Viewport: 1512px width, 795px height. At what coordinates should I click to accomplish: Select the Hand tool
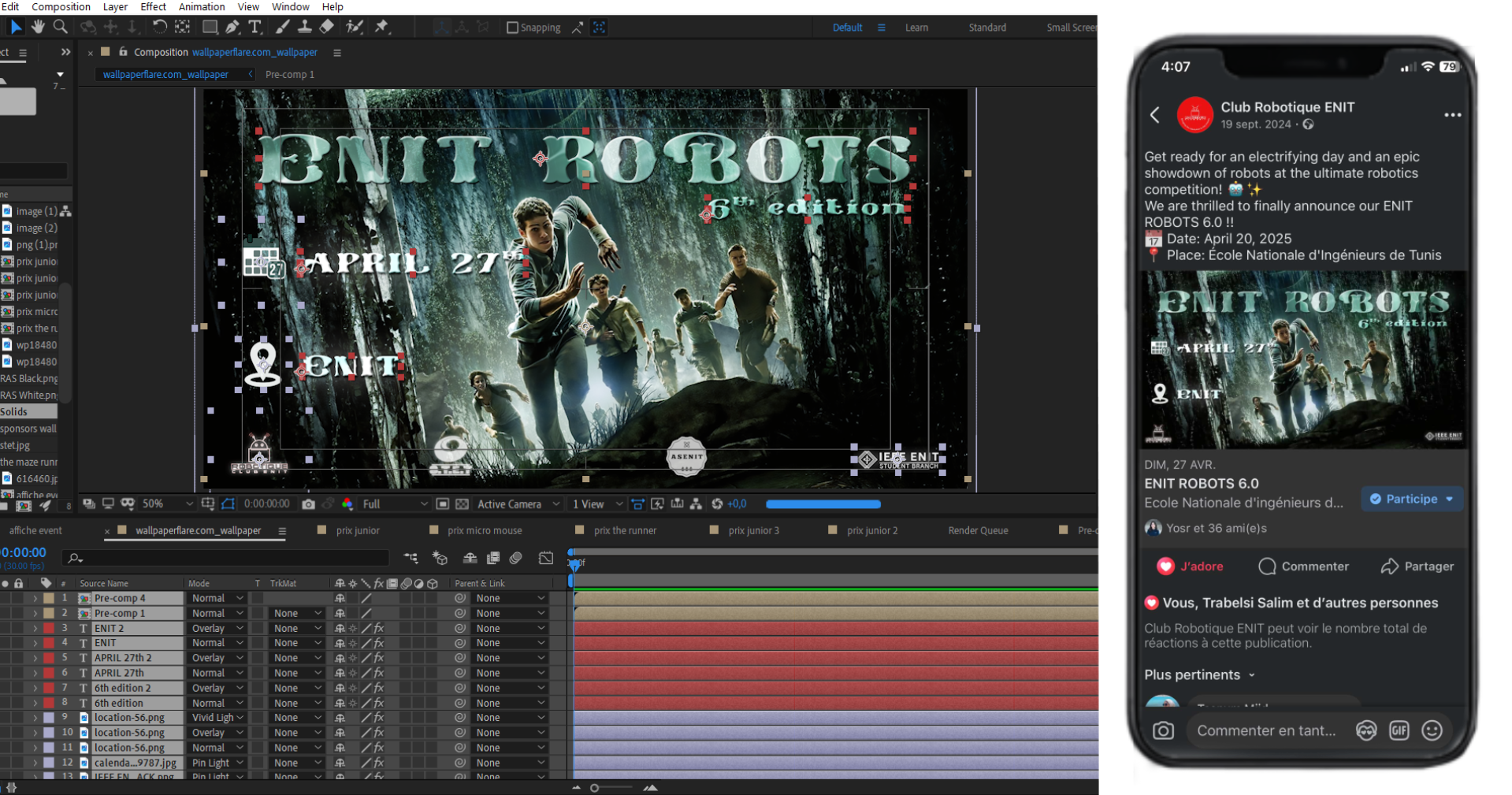(38, 27)
